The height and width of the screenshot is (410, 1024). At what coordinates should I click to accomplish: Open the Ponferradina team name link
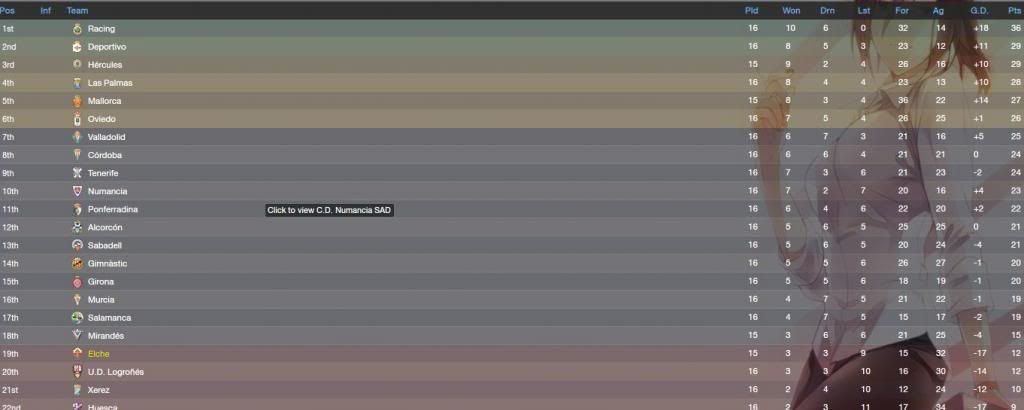click(112, 210)
